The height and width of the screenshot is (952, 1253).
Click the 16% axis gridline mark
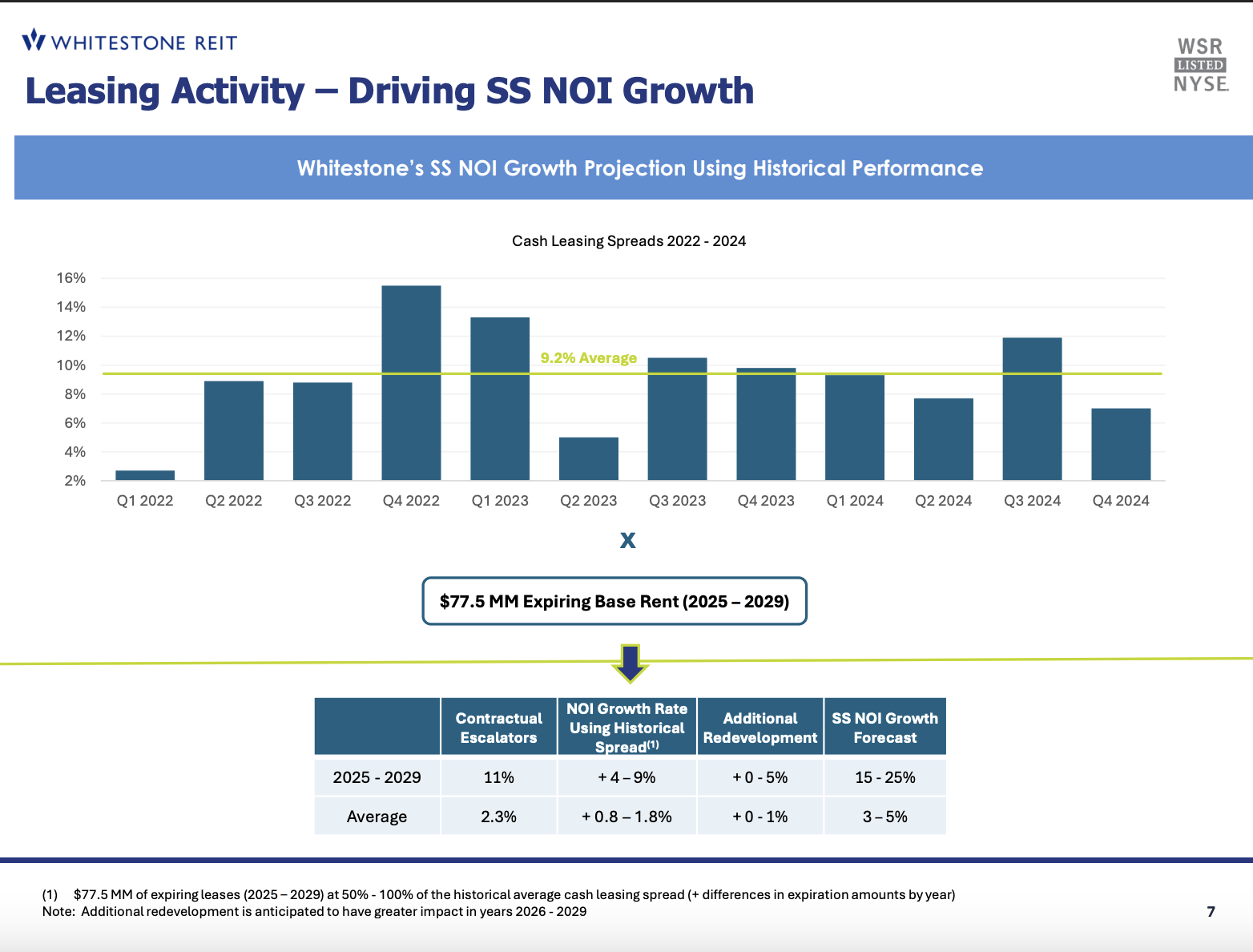[x=73, y=277]
